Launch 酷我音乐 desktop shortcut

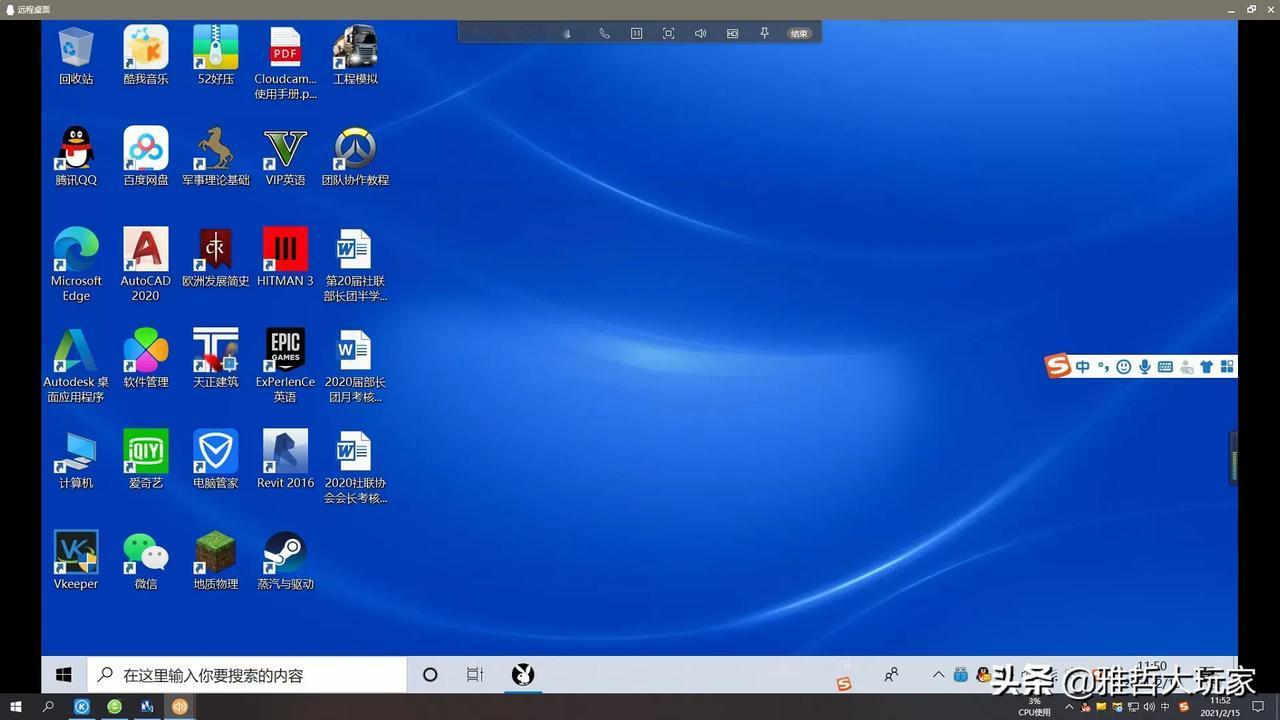tap(146, 56)
